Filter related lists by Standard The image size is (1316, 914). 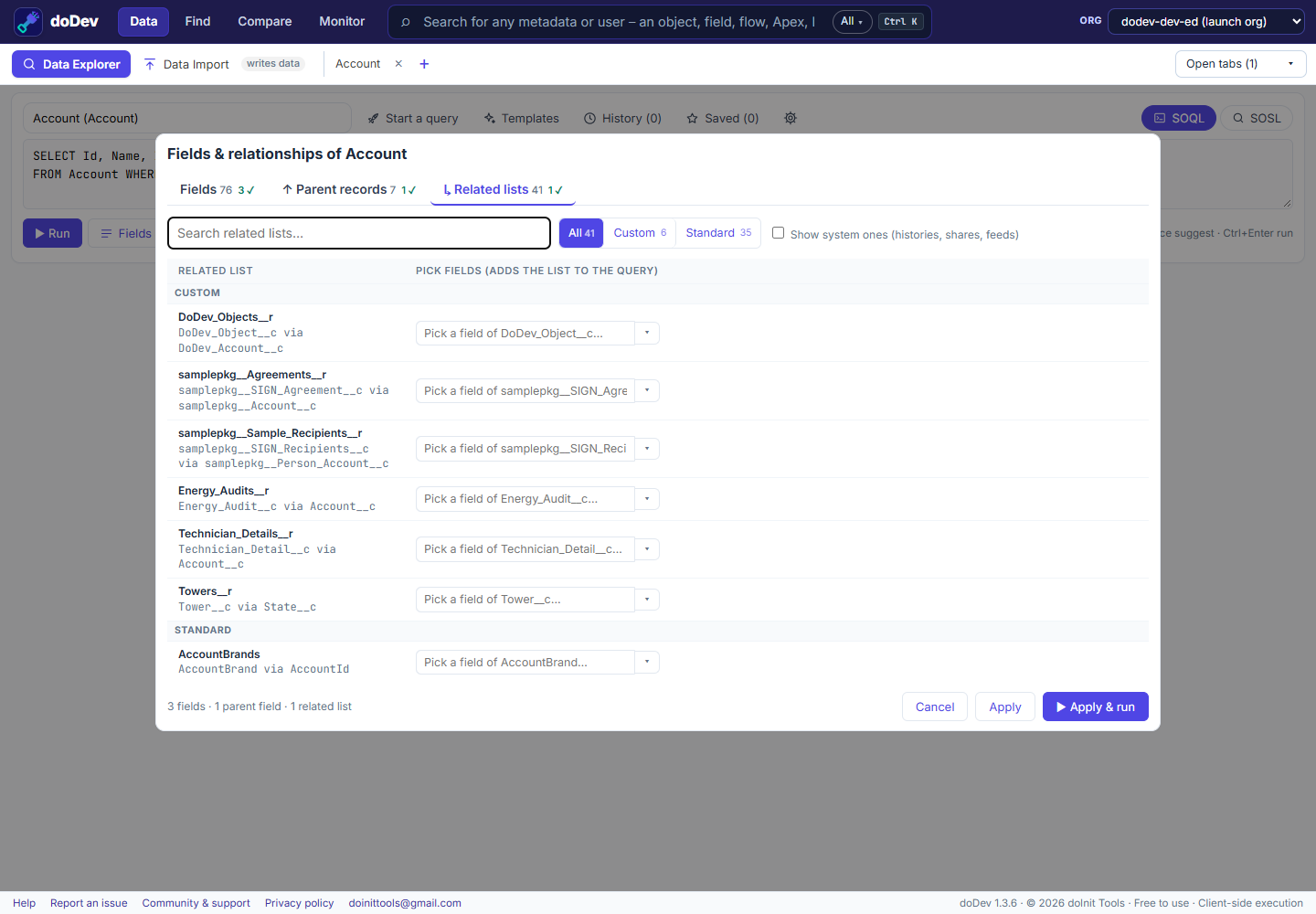718,233
